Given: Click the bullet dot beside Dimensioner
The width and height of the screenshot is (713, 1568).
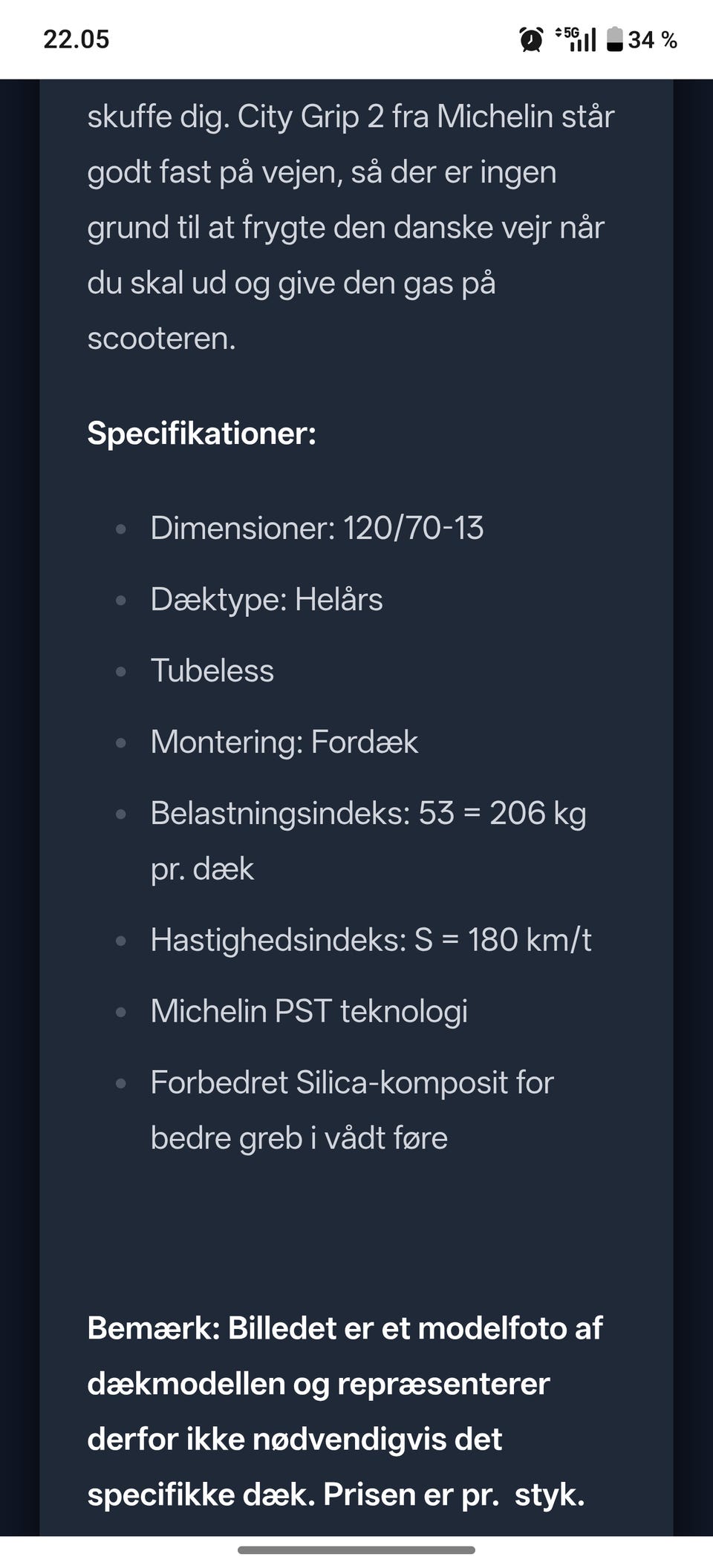Looking at the screenshot, I should [x=121, y=529].
